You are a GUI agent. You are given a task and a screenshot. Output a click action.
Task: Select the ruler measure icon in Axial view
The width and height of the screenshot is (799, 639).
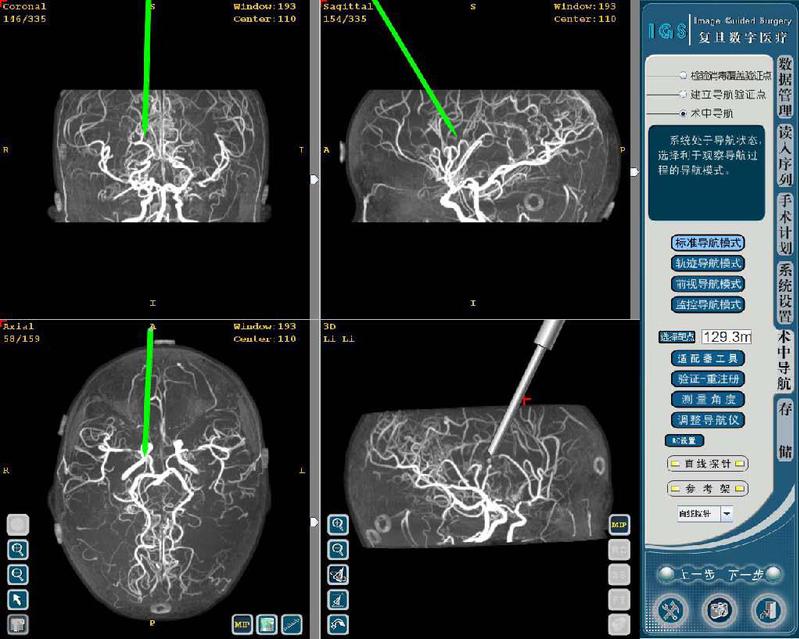point(292,624)
